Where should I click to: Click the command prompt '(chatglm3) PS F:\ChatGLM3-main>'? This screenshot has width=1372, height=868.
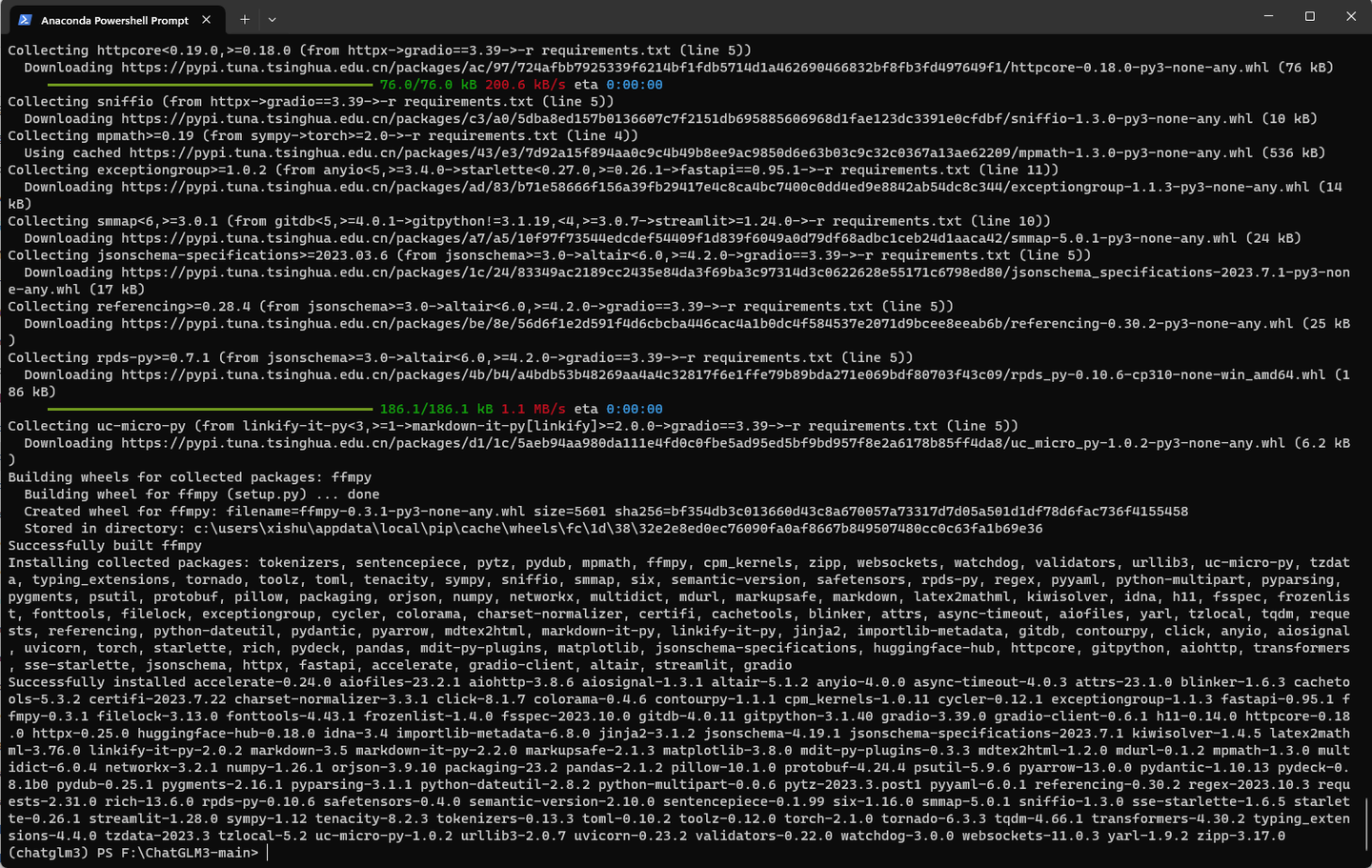point(133,853)
